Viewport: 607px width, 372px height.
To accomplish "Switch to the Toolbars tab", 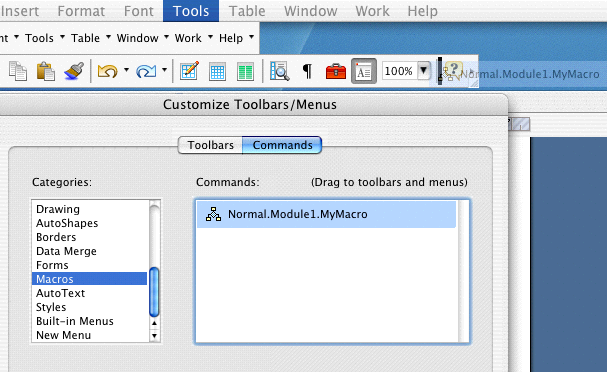I will coord(210,145).
